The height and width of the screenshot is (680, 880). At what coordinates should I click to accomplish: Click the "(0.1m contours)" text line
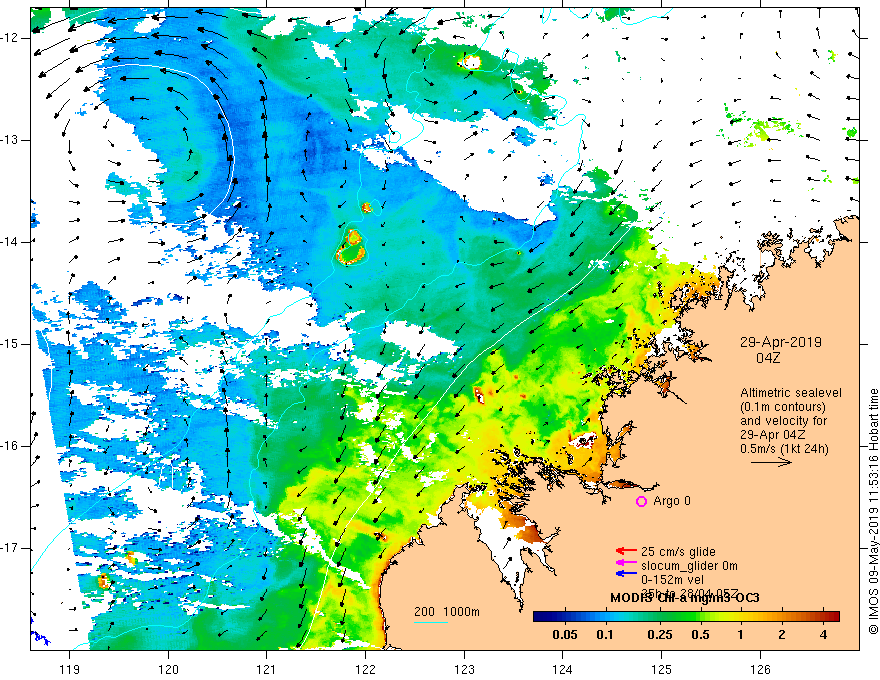[782, 407]
